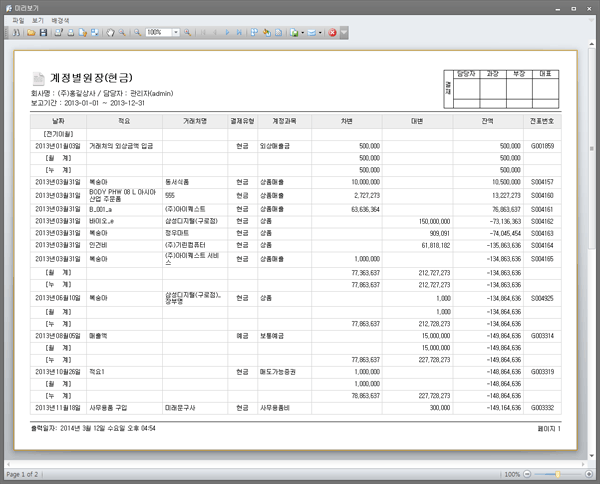Click the 계정별원장(현금) report title

click(92, 77)
